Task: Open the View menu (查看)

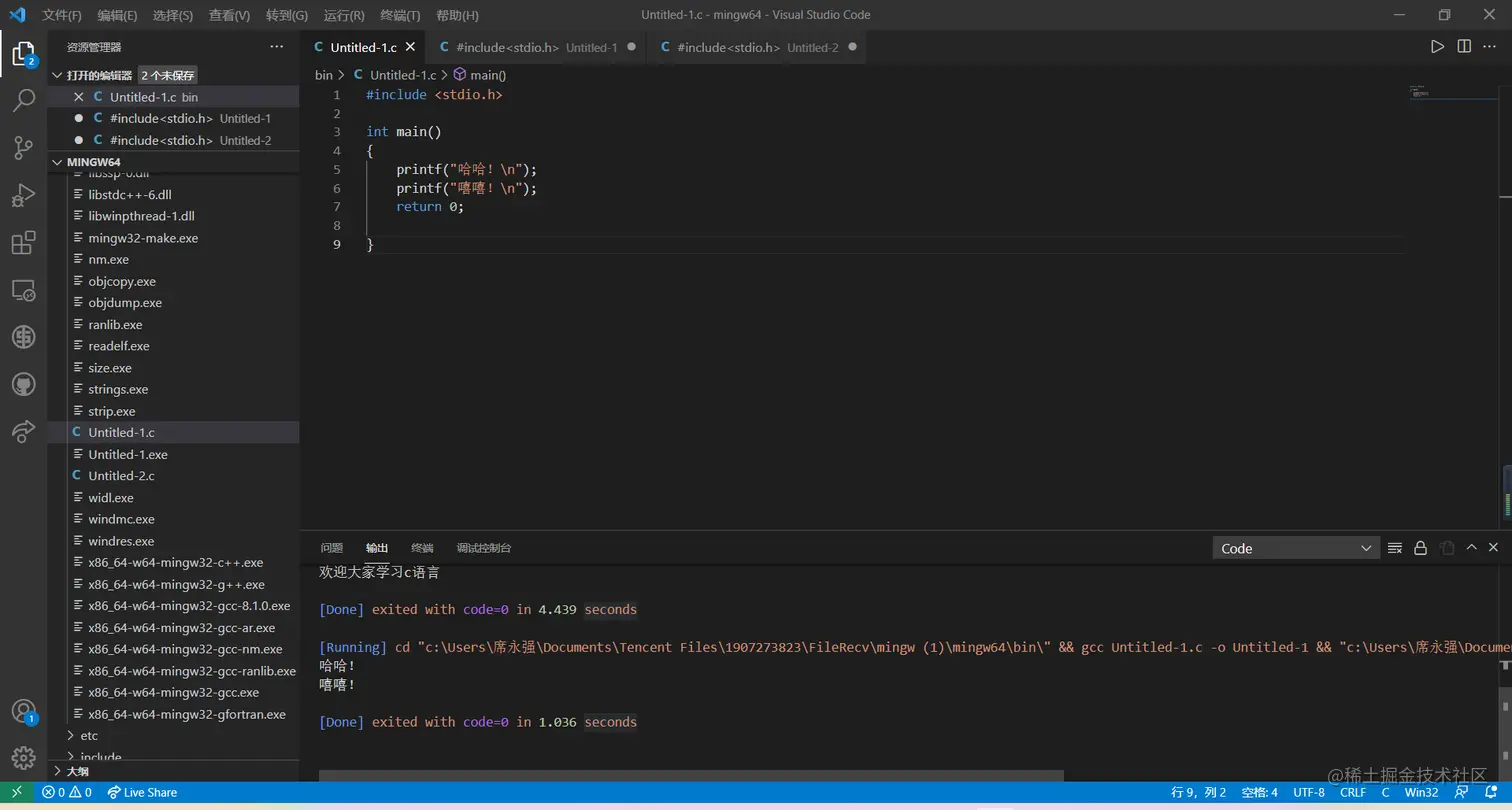Action: pyautogui.click(x=229, y=16)
